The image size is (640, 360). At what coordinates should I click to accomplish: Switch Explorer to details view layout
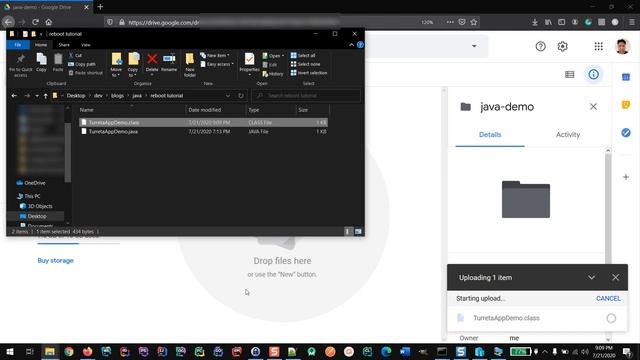[347, 231]
